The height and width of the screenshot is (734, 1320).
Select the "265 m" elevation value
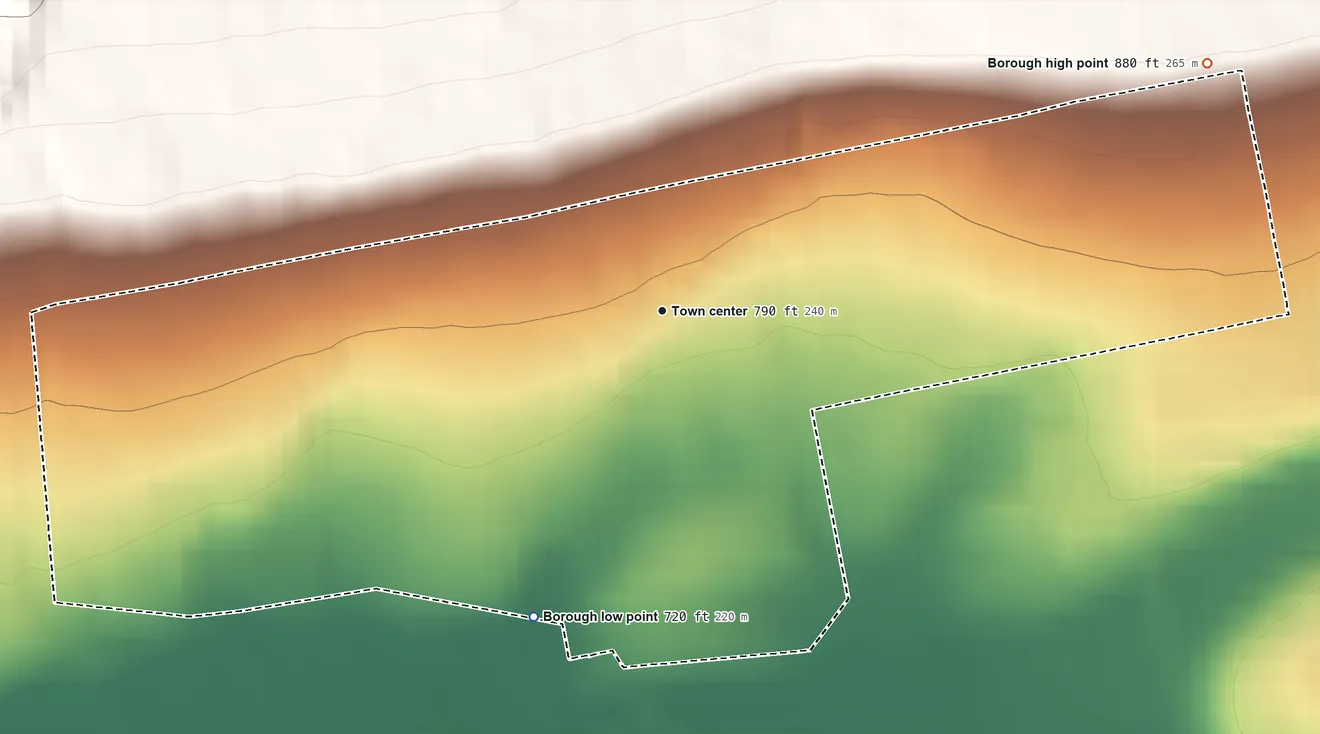pos(1182,63)
